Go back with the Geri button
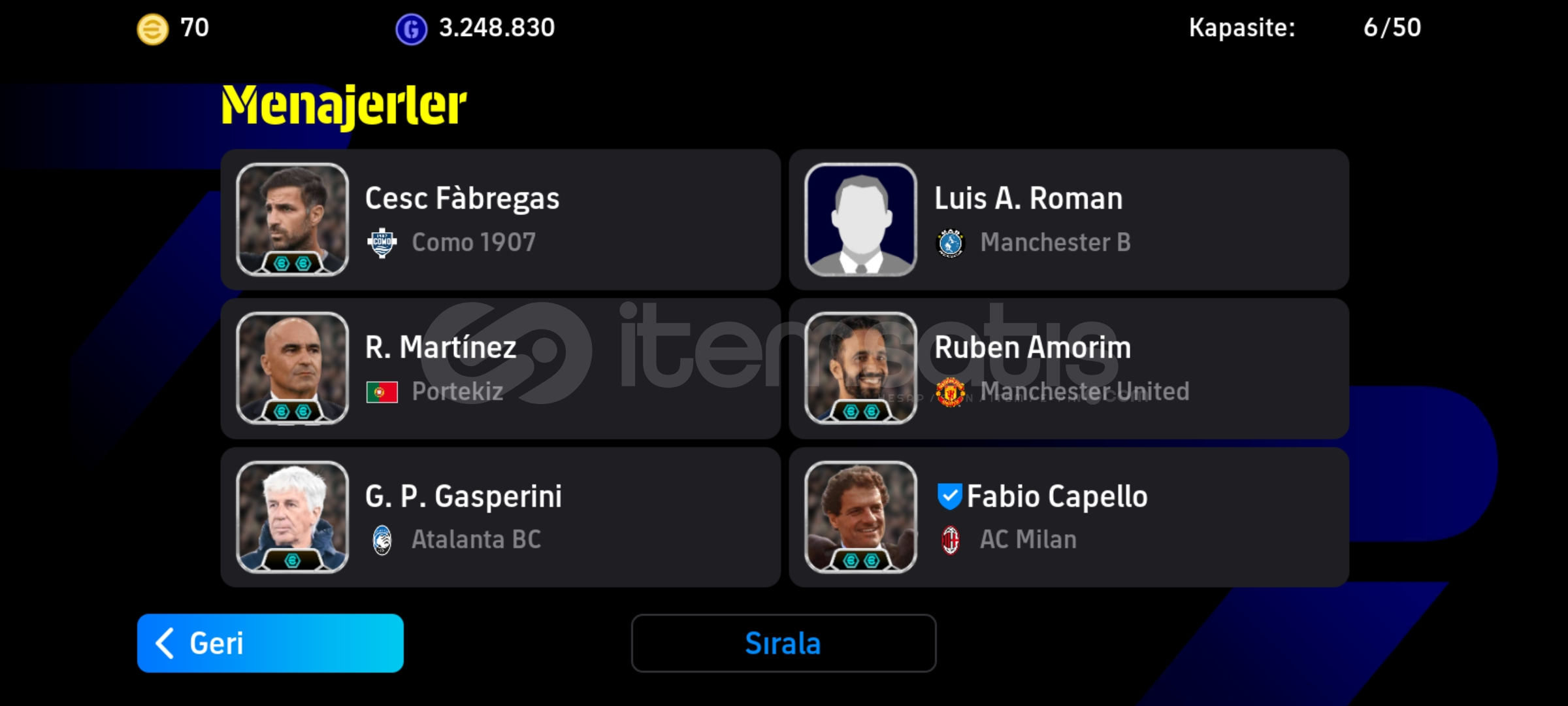The image size is (1568, 706). [x=270, y=643]
